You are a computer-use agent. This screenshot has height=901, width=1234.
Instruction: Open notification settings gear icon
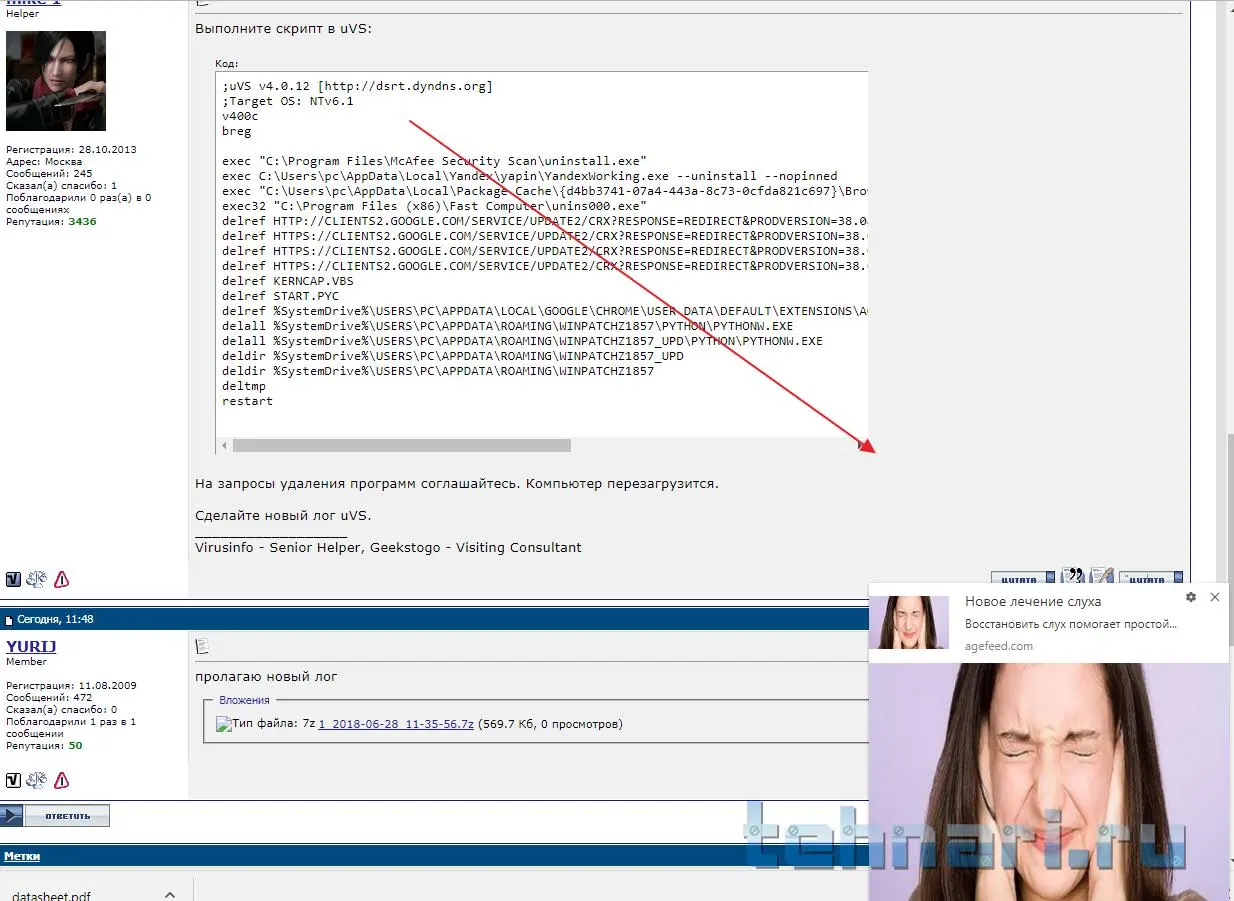[x=1190, y=597]
